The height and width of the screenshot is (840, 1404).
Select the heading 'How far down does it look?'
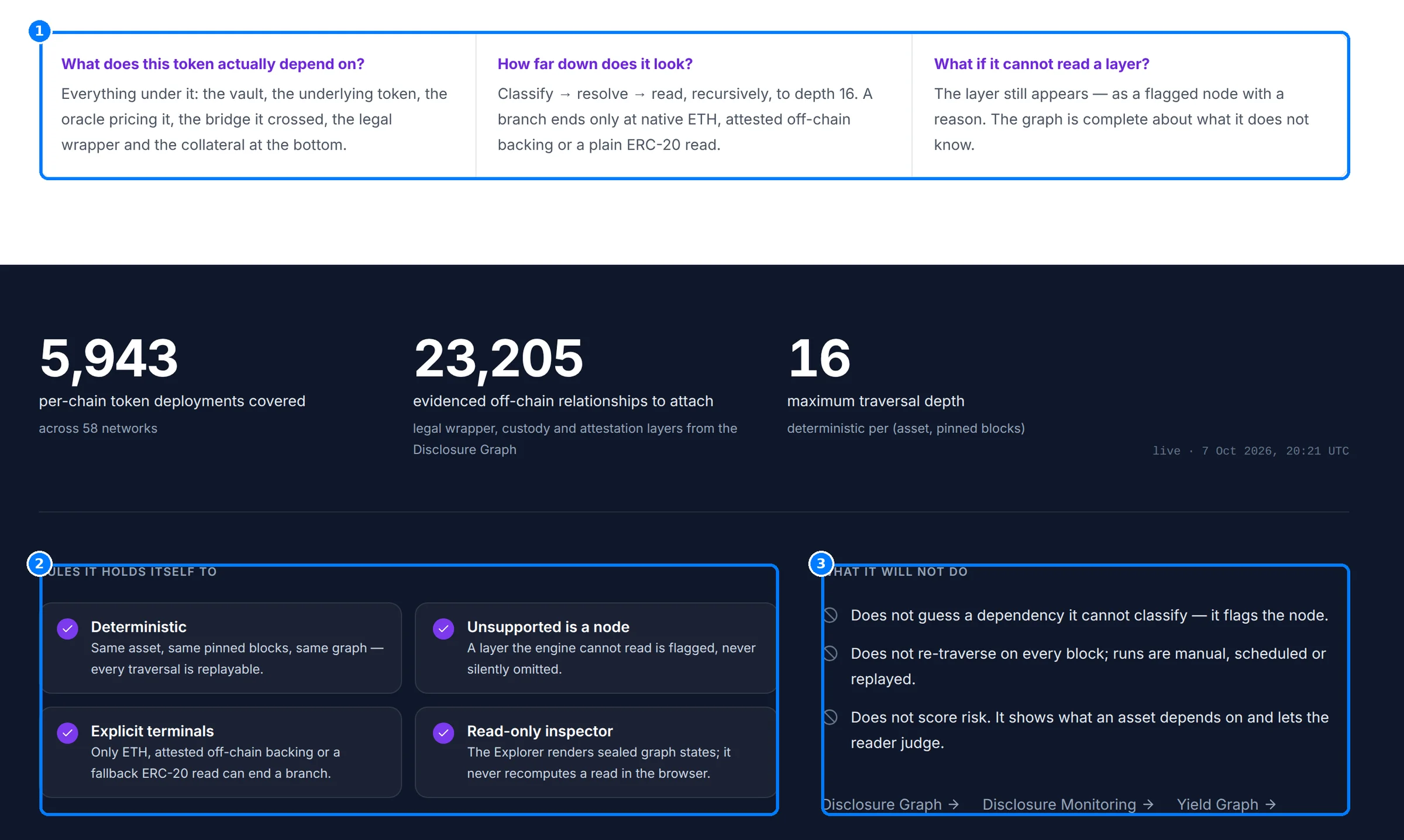coord(595,64)
